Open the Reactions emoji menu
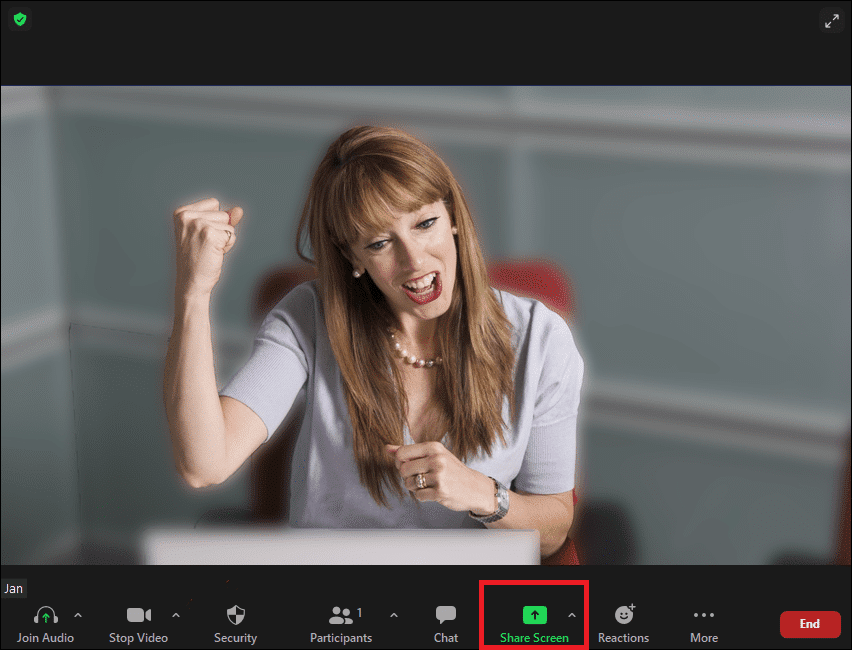Image resolution: width=852 pixels, height=650 pixels. pyautogui.click(x=624, y=624)
